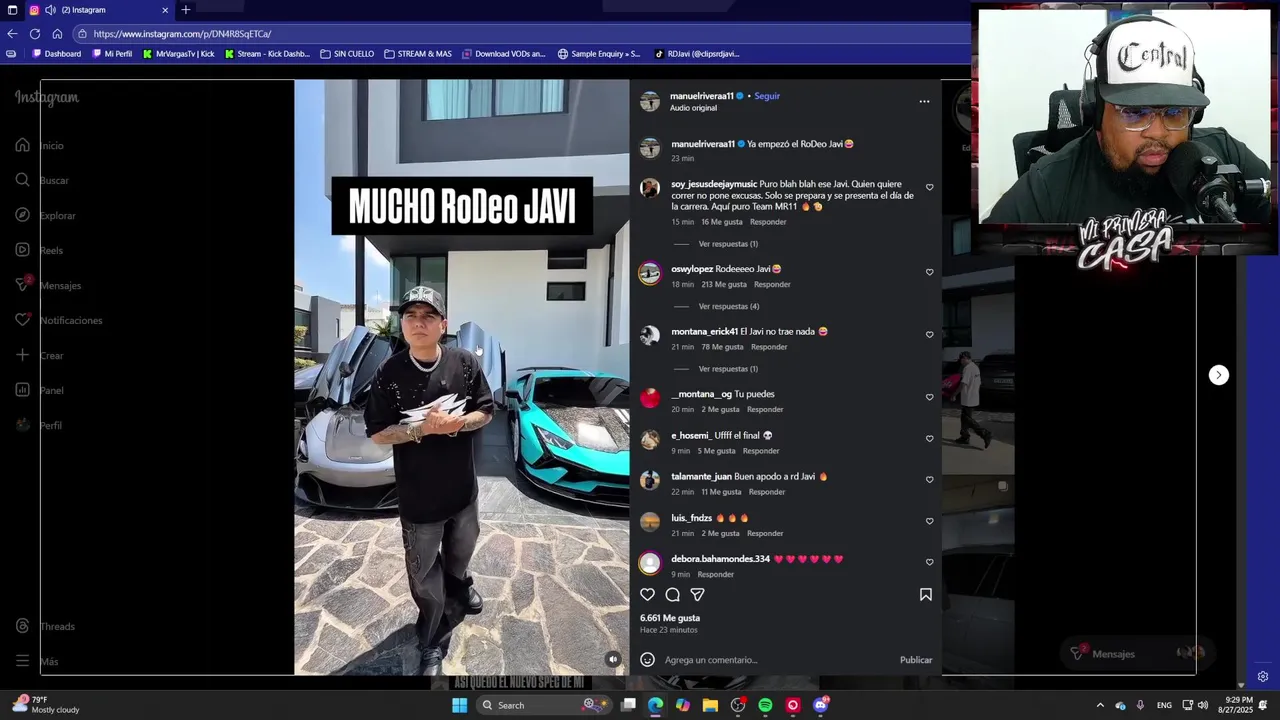Screen dimensions: 1280x720
Task: Reload the page in browser
Action: click(35, 33)
